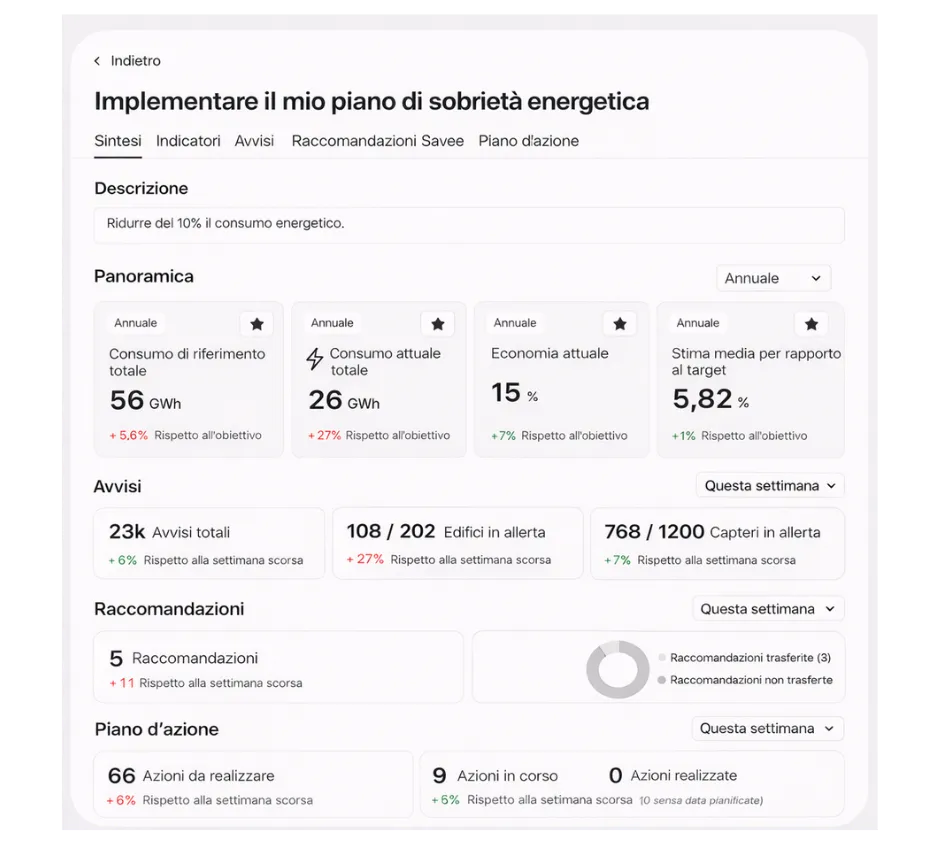Click the back chevron next to Indietro
This screenshot has height=845, width=940.
(96, 61)
